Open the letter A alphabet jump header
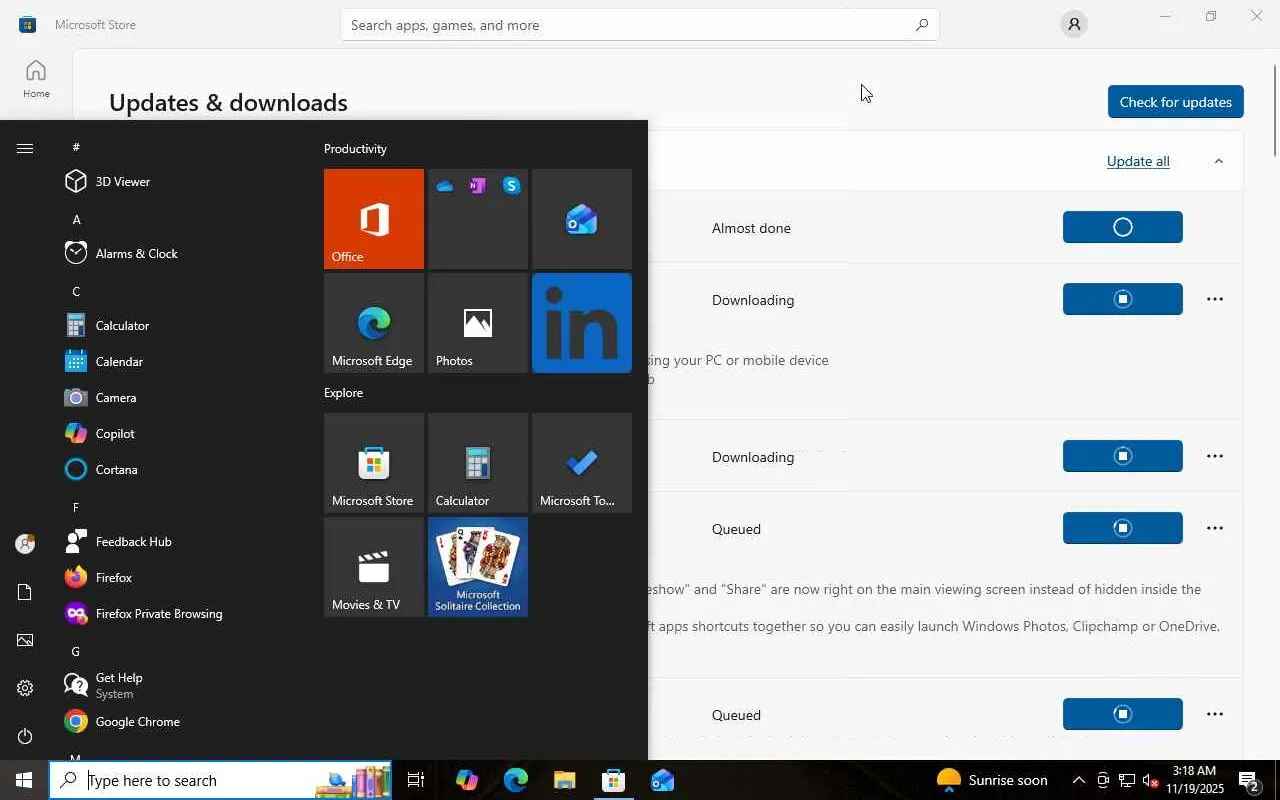 [77, 219]
